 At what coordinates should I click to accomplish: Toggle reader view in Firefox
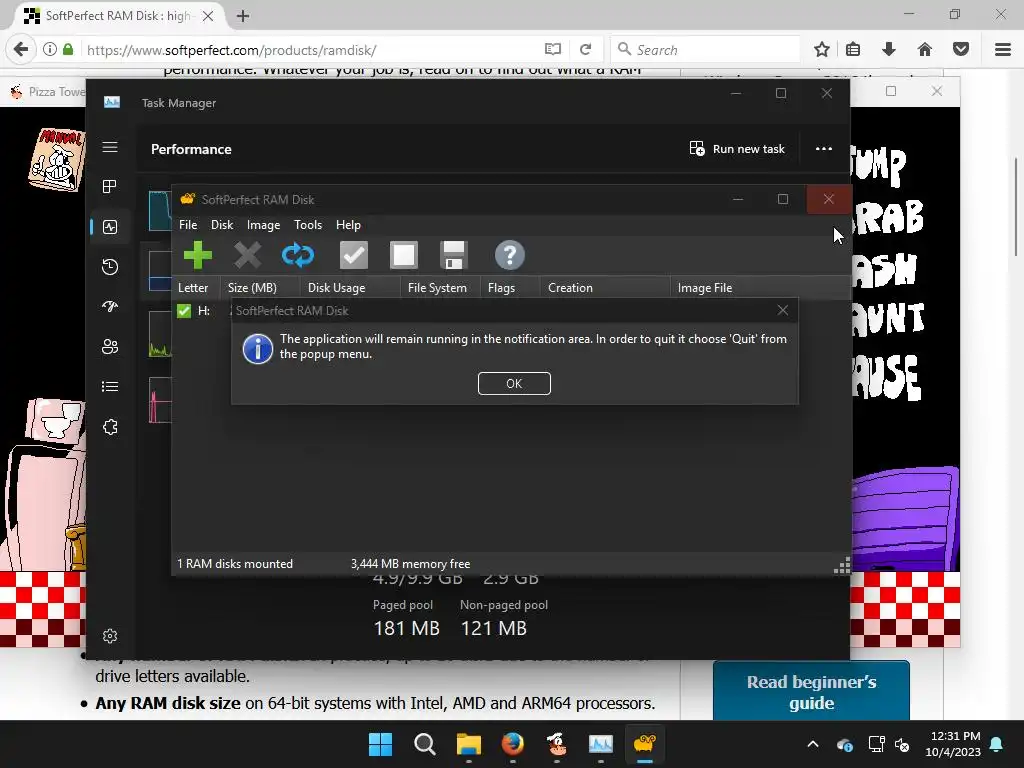click(x=552, y=50)
